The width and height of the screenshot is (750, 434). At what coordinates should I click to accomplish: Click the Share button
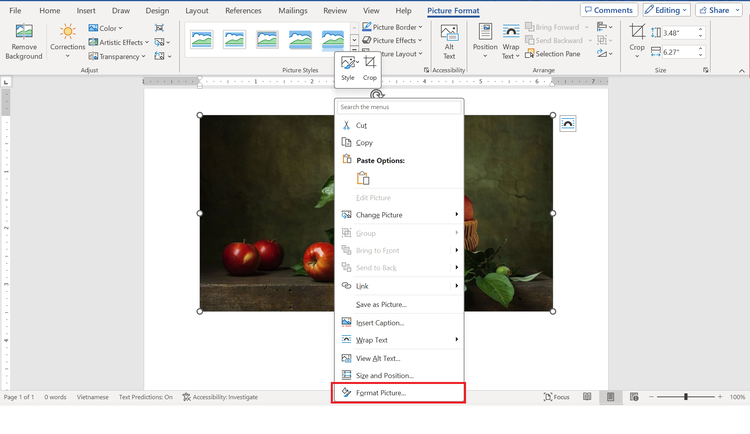(718, 10)
